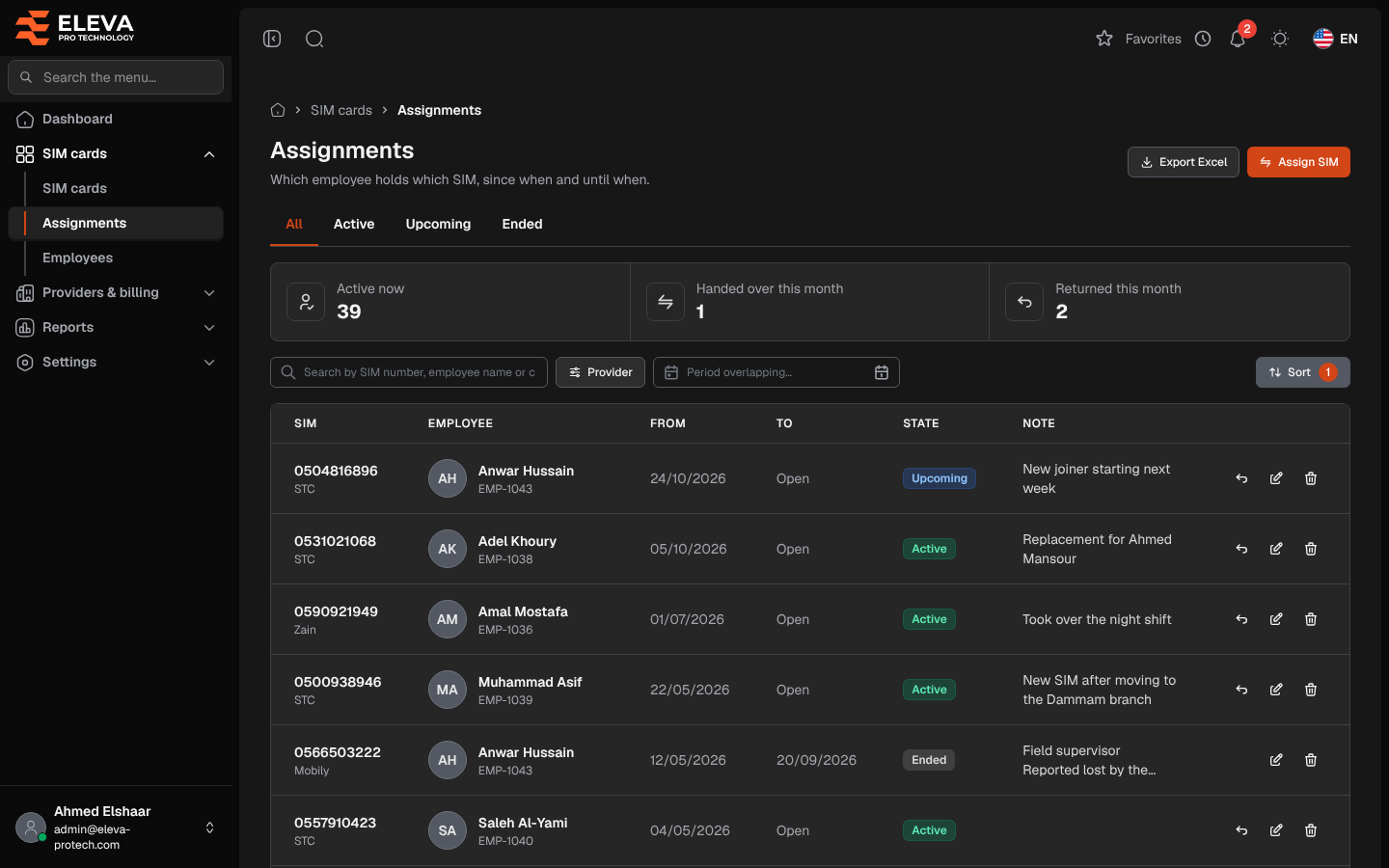Delete the 0504816896 upcoming assignment
Image resolution: width=1389 pixels, height=868 pixels.
tap(1311, 478)
